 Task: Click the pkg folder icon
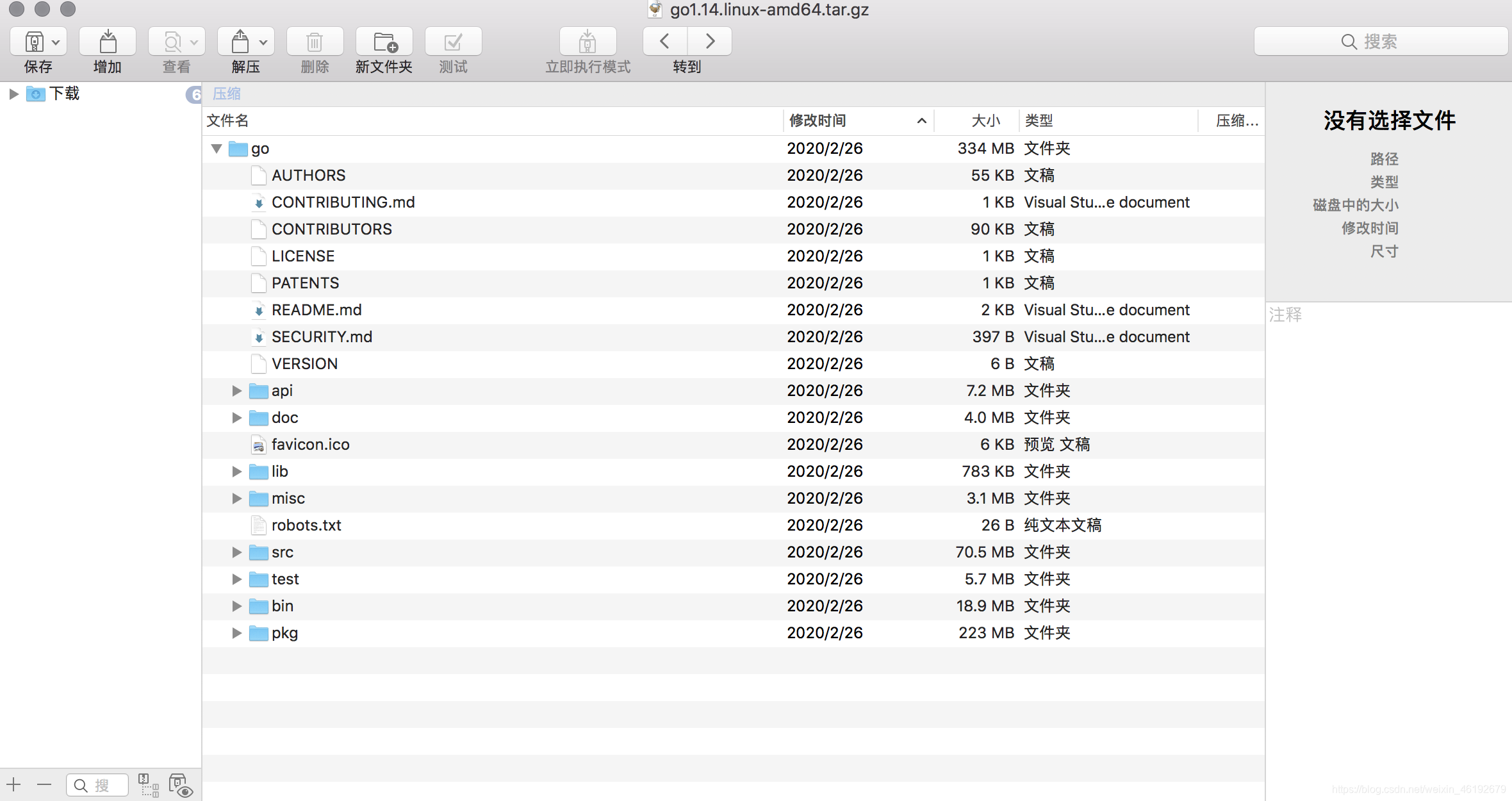[x=259, y=633]
